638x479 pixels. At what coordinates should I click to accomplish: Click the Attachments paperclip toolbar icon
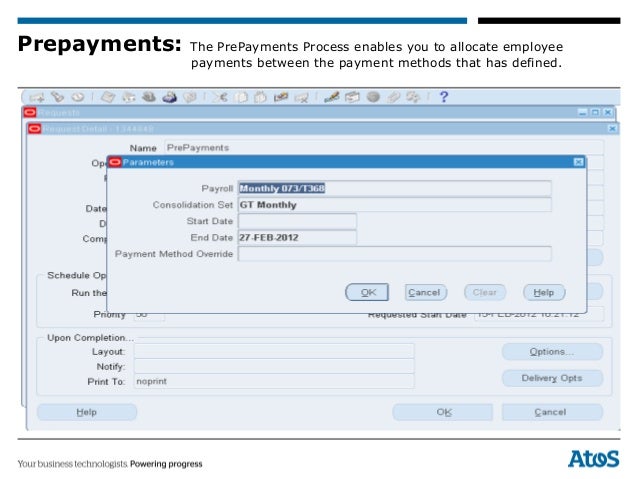click(x=393, y=97)
